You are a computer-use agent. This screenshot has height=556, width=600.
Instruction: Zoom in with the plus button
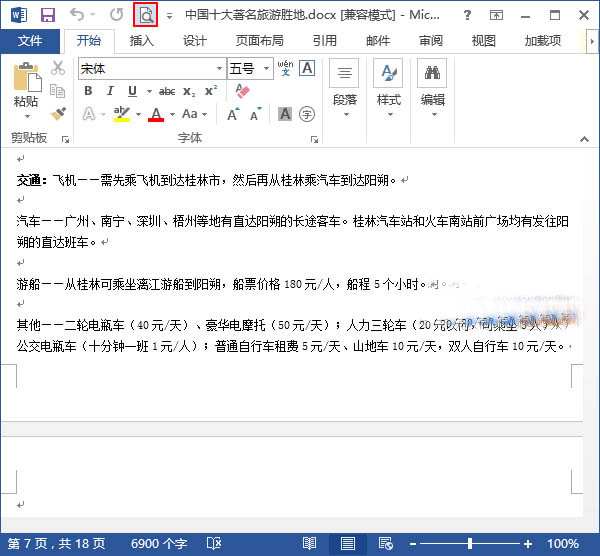click(x=528, y=544)
